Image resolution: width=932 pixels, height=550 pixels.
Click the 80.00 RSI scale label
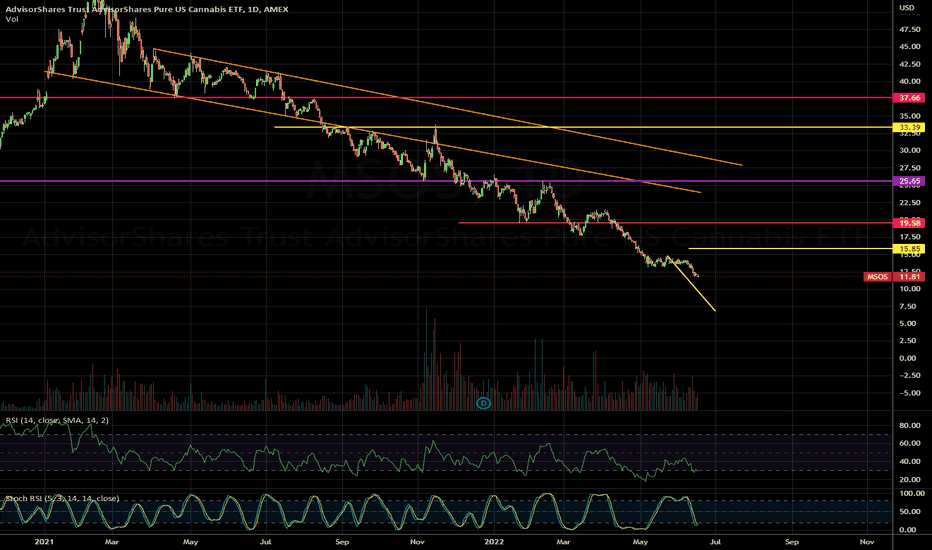tap(910, 426)
